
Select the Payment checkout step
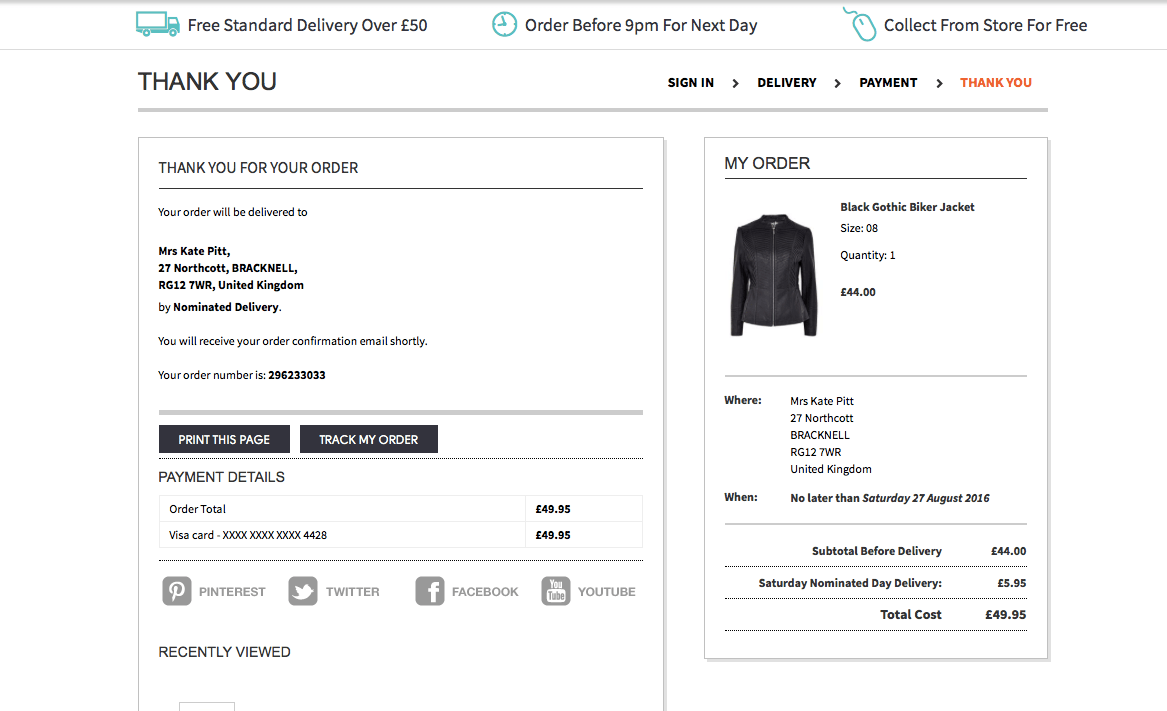(x=888, y=83)
